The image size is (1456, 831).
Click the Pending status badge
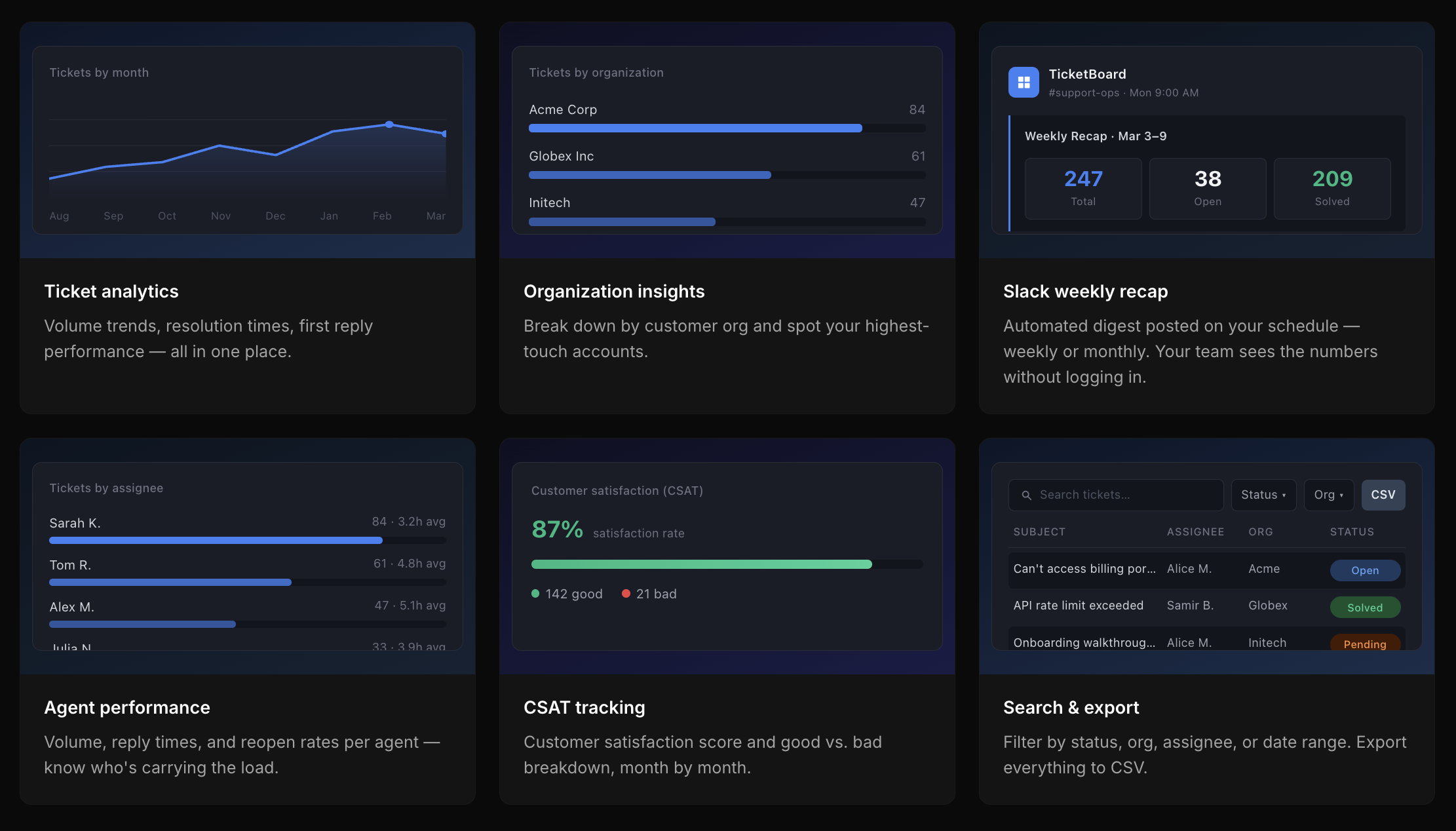(1364, 644)
